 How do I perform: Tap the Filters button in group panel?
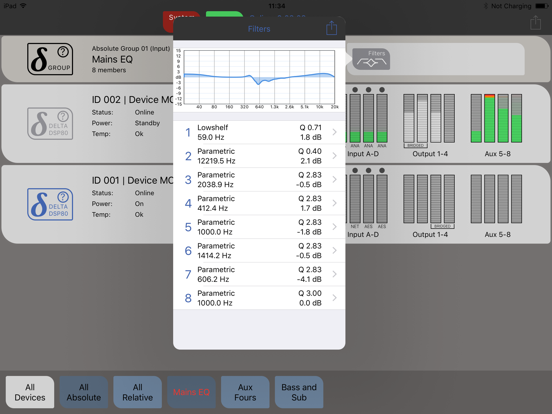[x=371, y=59]
